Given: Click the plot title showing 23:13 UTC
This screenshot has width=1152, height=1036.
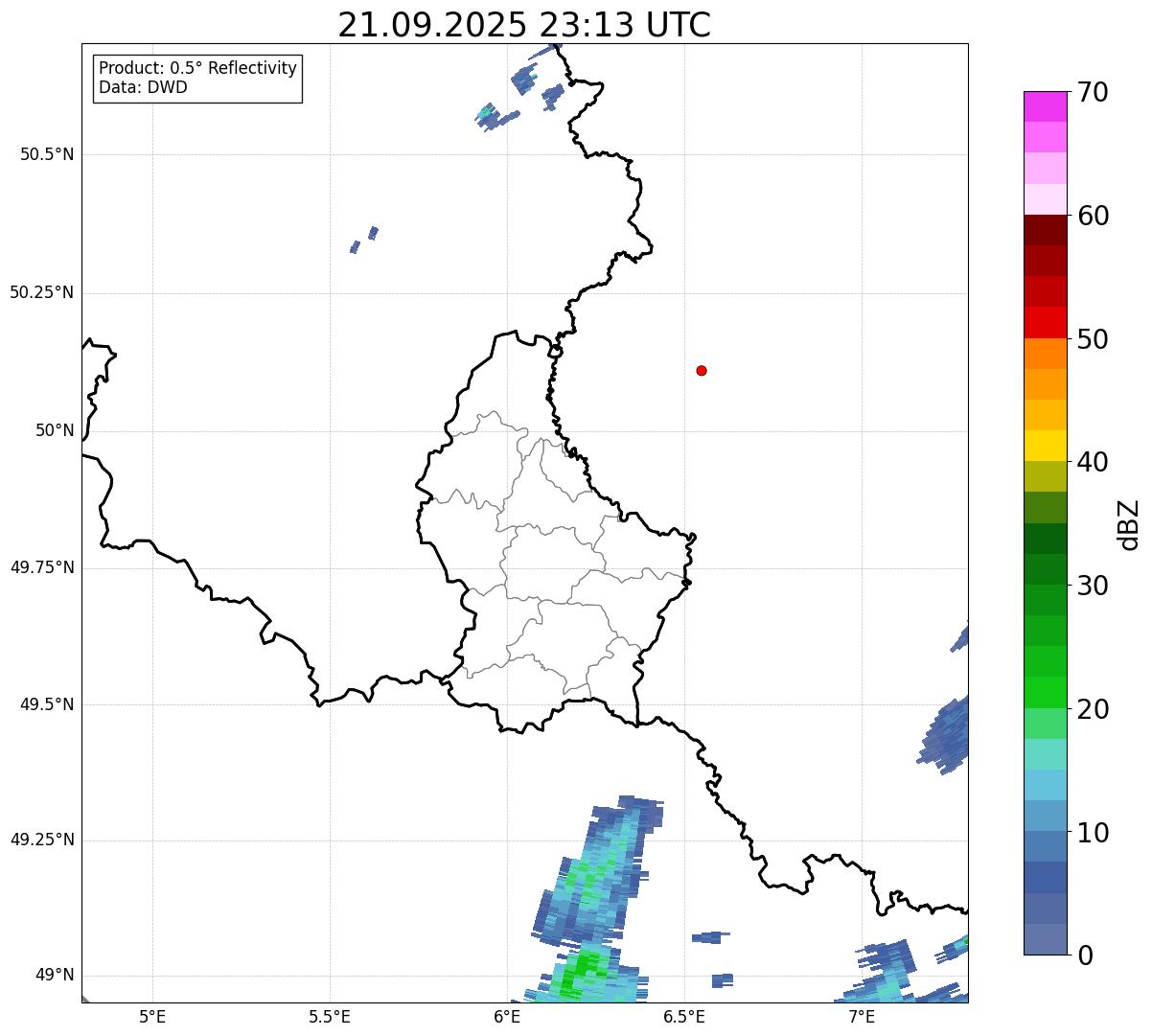Looking at the screenshot, I should (523, 25).
